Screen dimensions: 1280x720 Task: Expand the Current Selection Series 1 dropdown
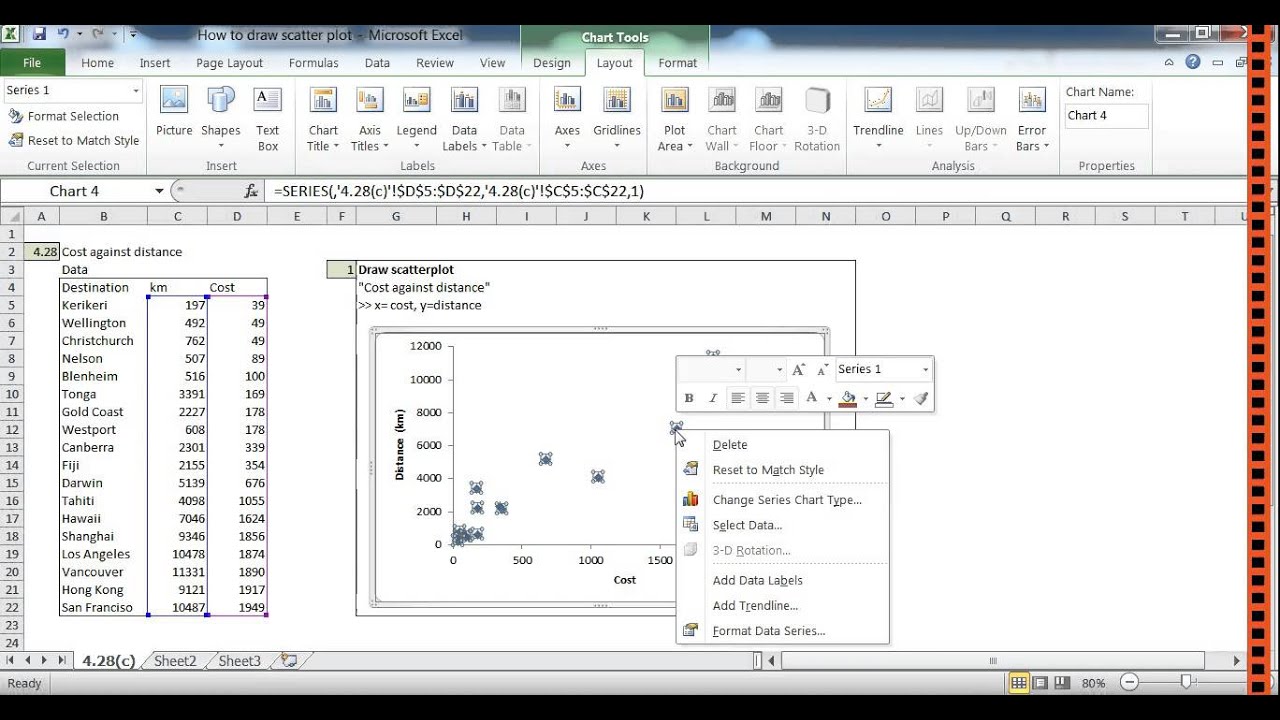pos(136,91)
